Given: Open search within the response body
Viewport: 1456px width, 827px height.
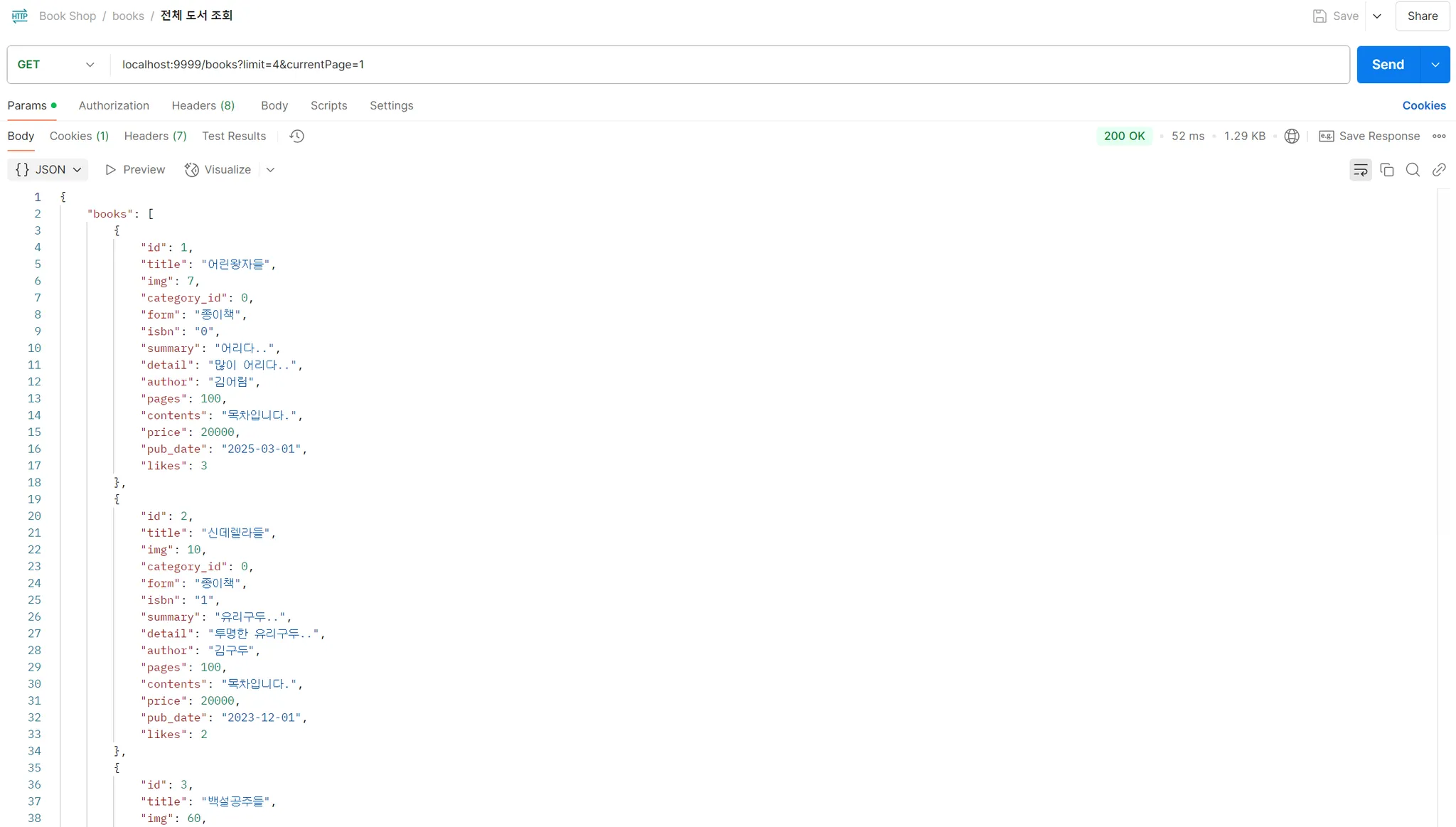Looking at the screenshot, I should coord(1413,169).
